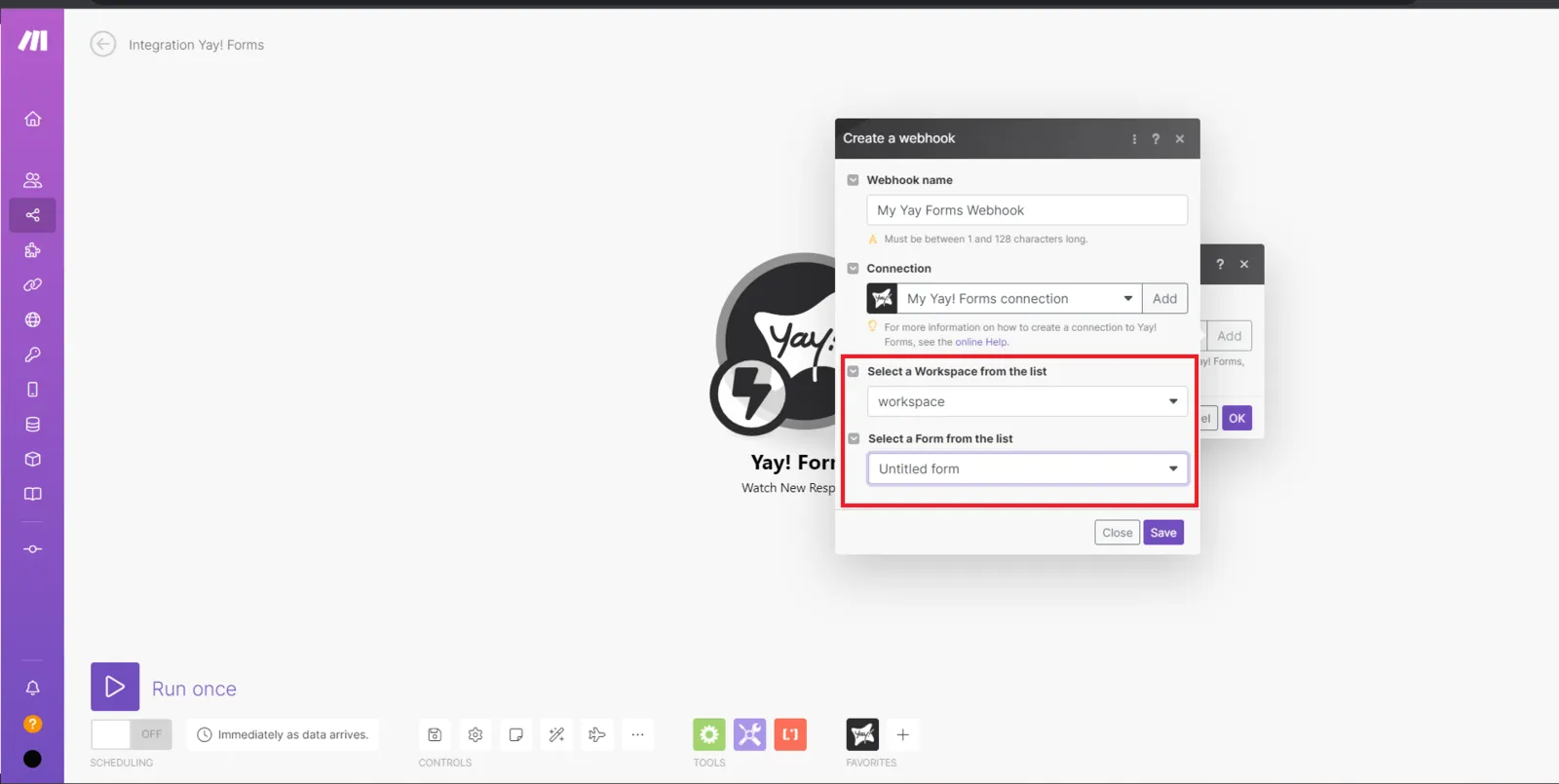Screen dimensions: 1559x784
Task: Open the purple Tools wrench icon
Action: click(x=750, y=734)
